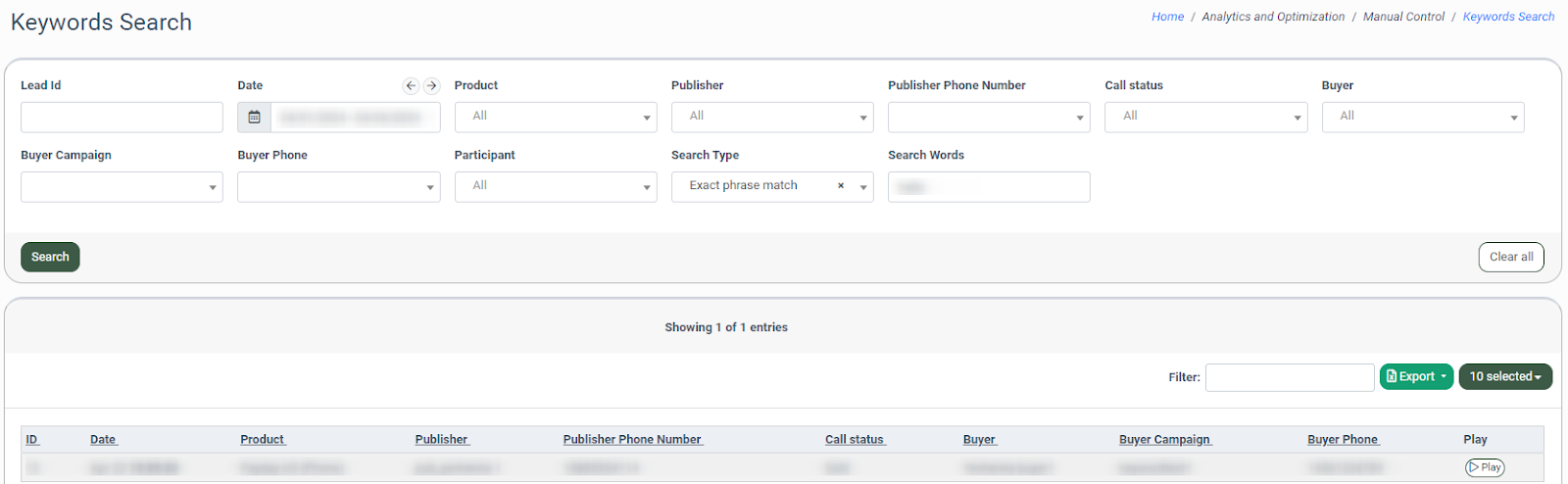Sort table by Date column header

click(103, 440)
